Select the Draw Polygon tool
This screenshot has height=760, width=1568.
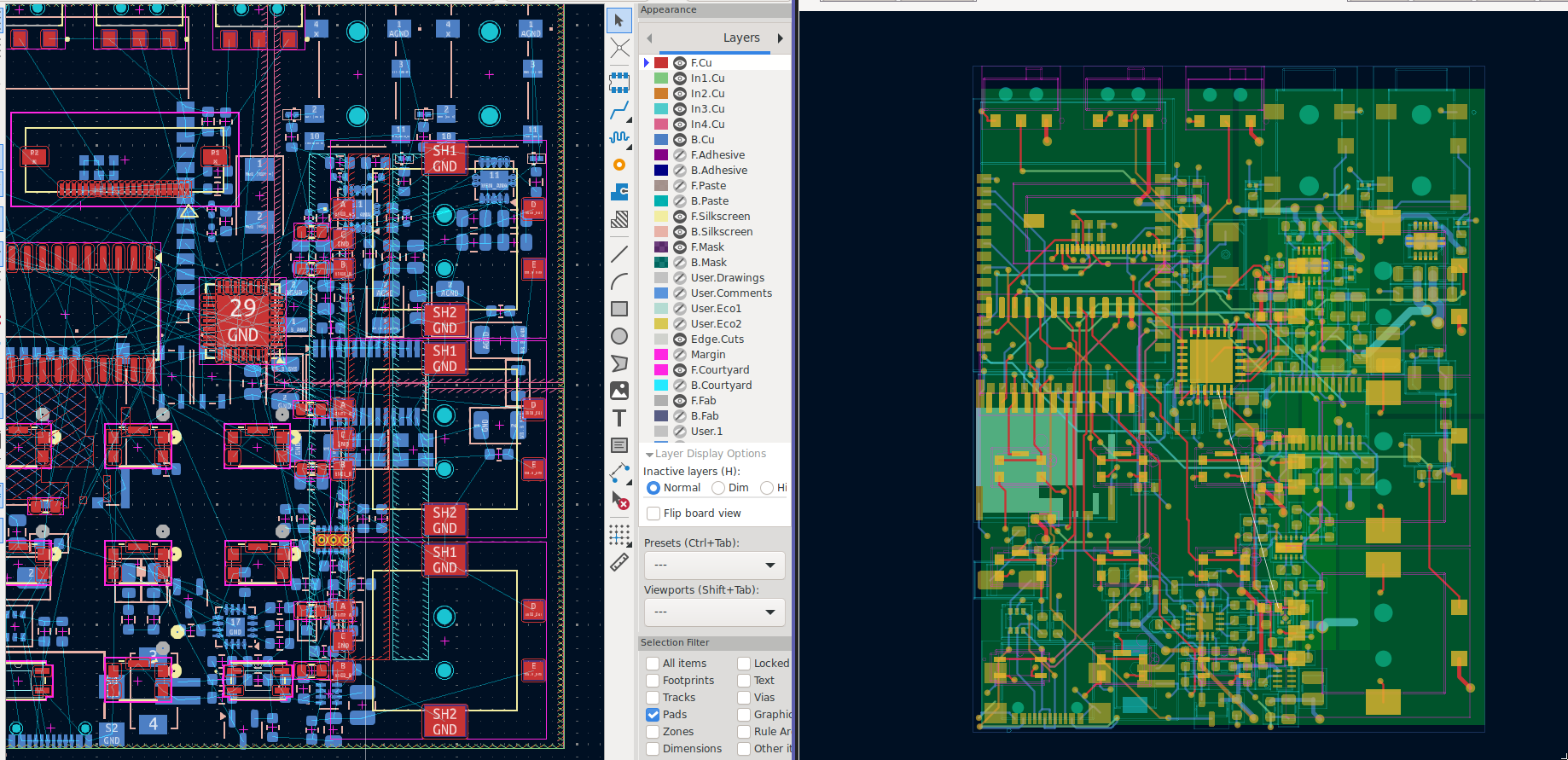point(619,363)
